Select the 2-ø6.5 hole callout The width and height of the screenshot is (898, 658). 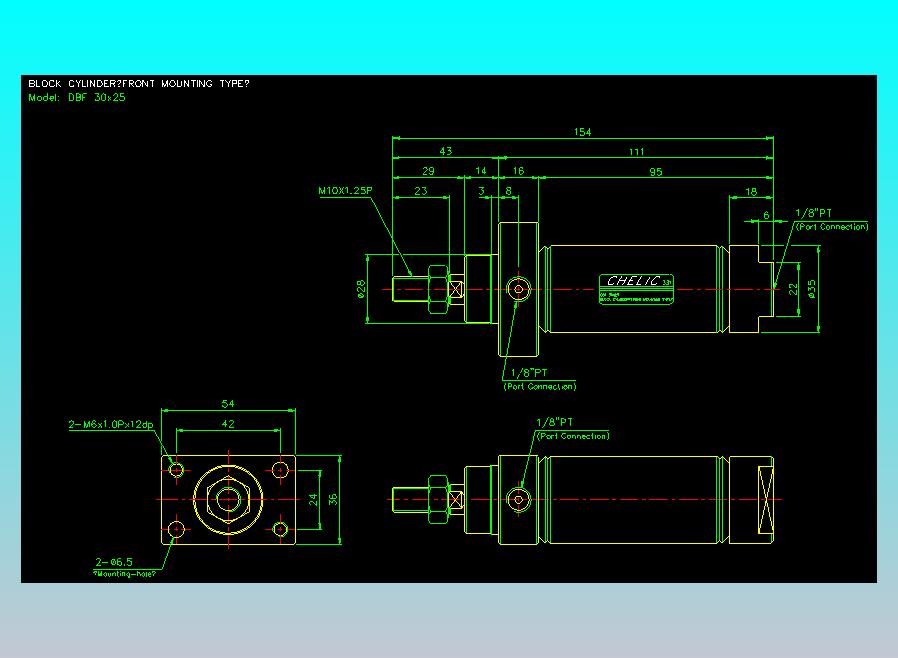114,562
